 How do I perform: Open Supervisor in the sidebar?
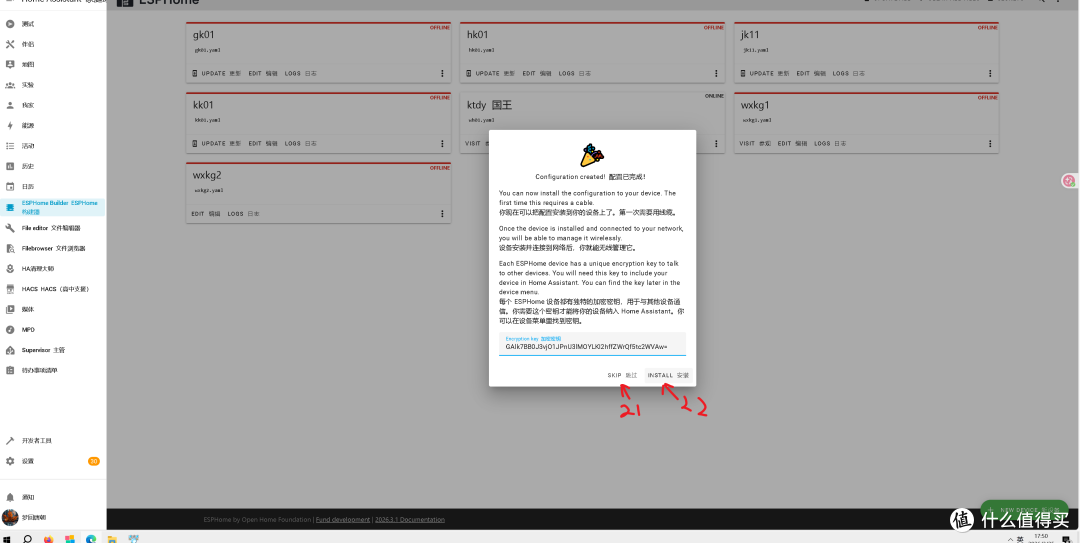(53, 350)
